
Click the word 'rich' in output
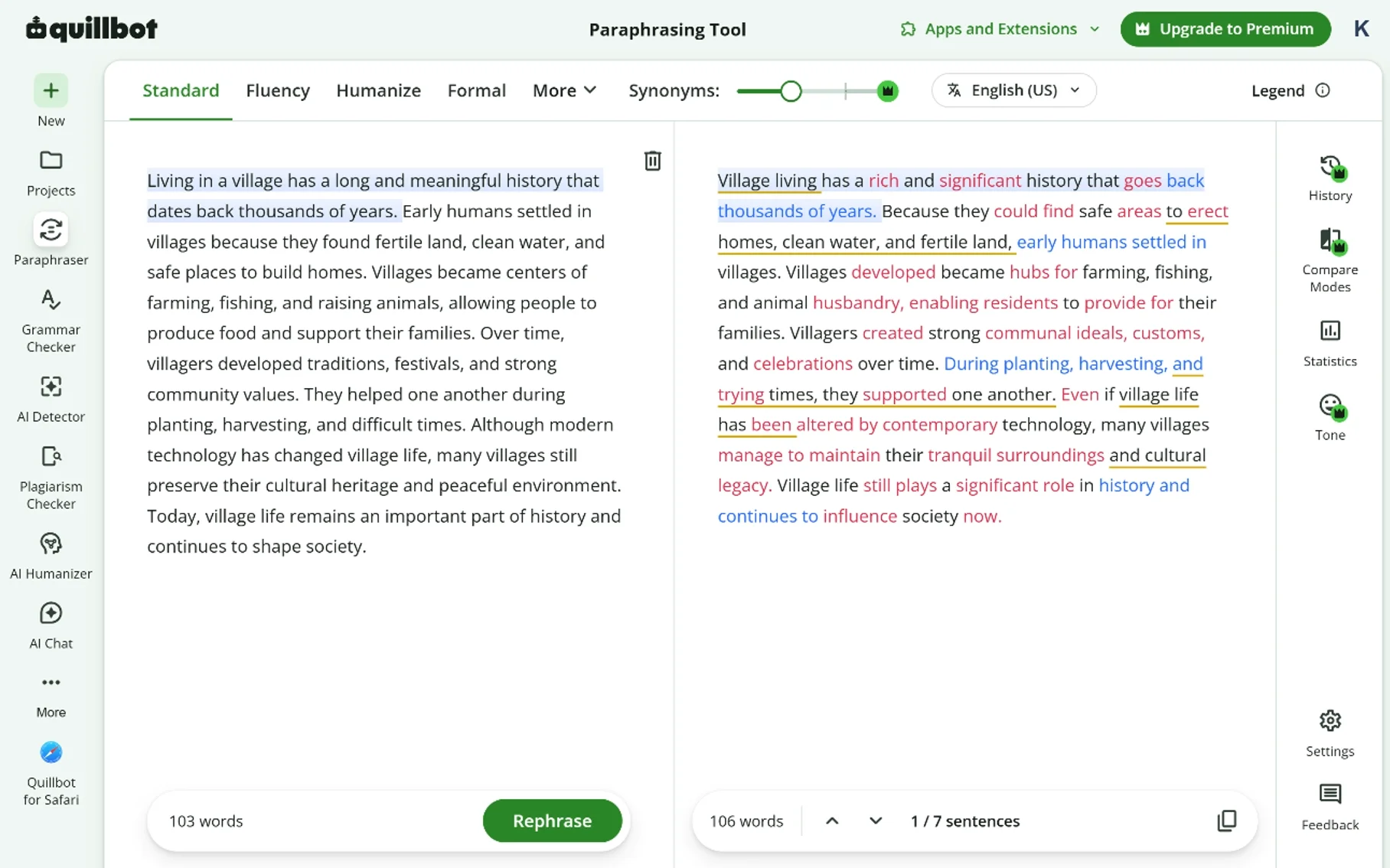883,181
